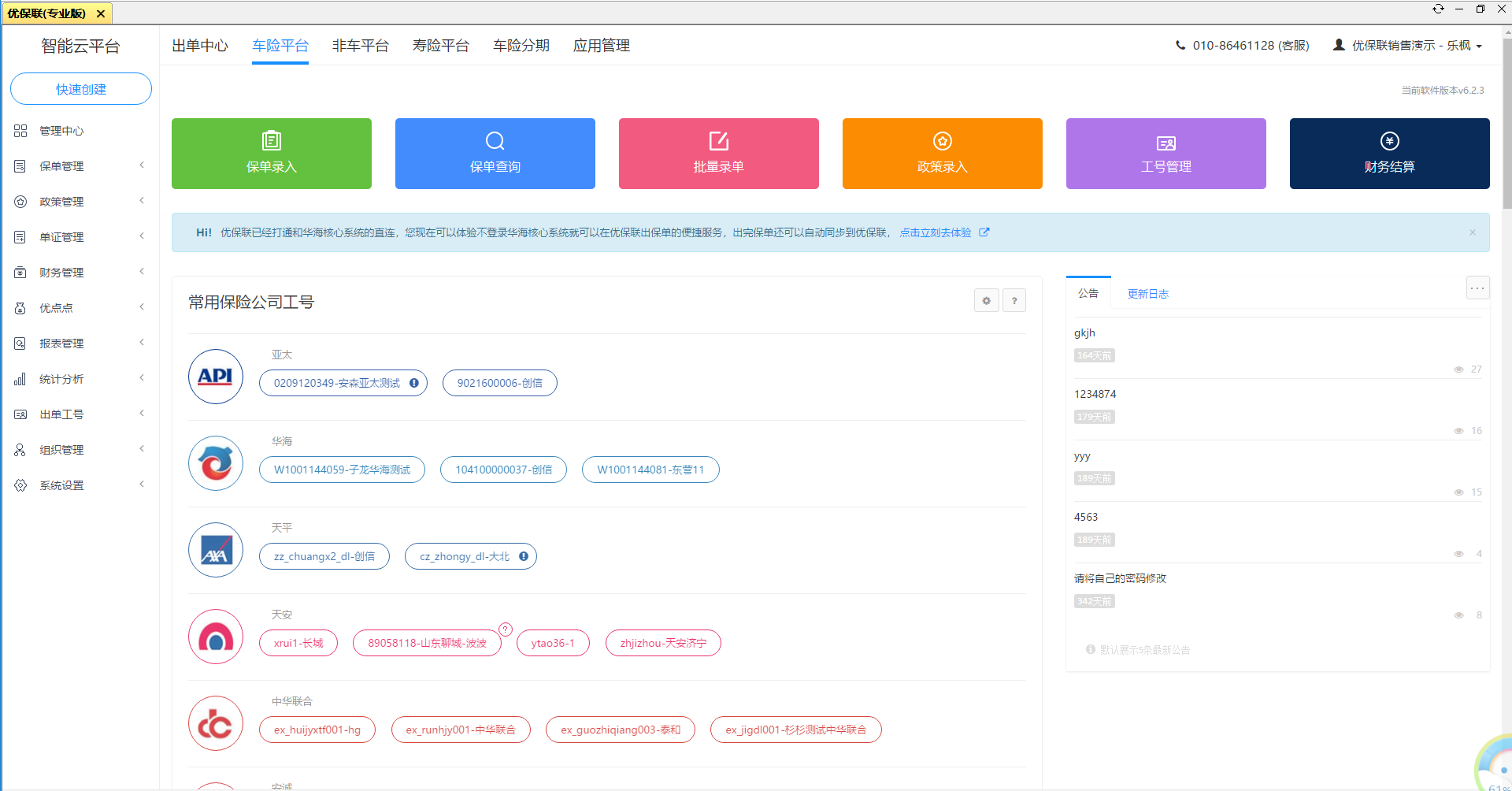
Task: Click the 系统设置 gear icon
Action: click(20, 485)
